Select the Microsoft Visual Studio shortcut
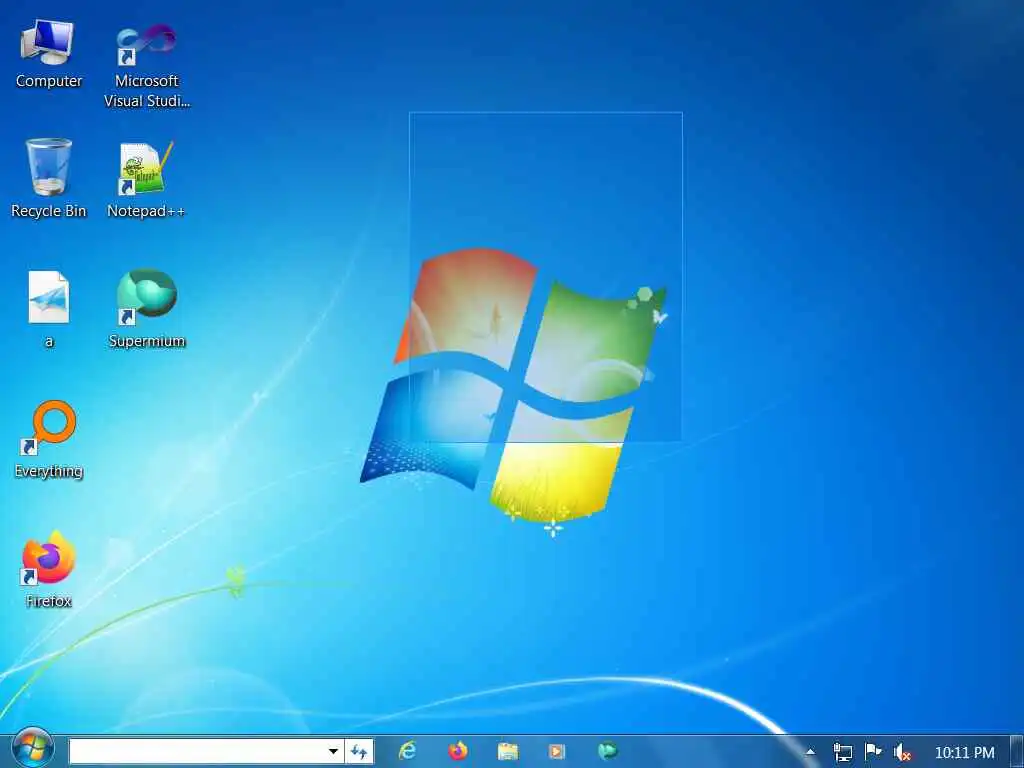1024x768 pixels. tap(146, 64)
